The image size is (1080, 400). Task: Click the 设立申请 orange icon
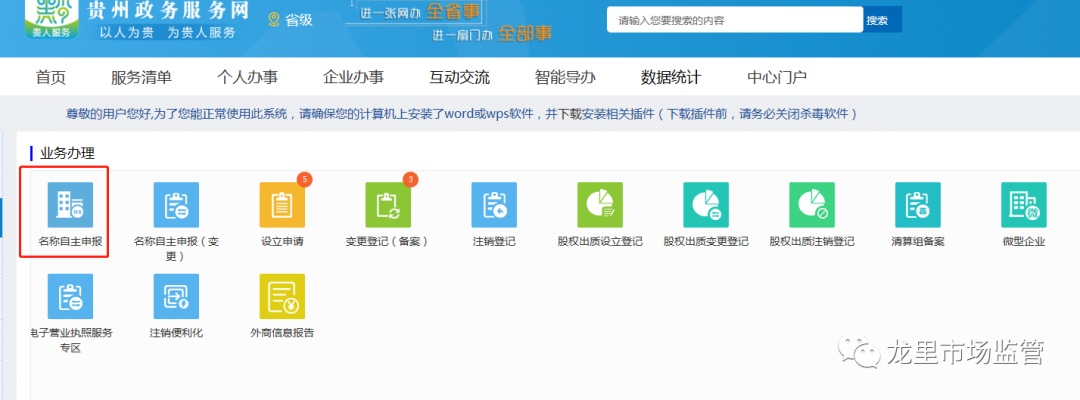(282, 205)
